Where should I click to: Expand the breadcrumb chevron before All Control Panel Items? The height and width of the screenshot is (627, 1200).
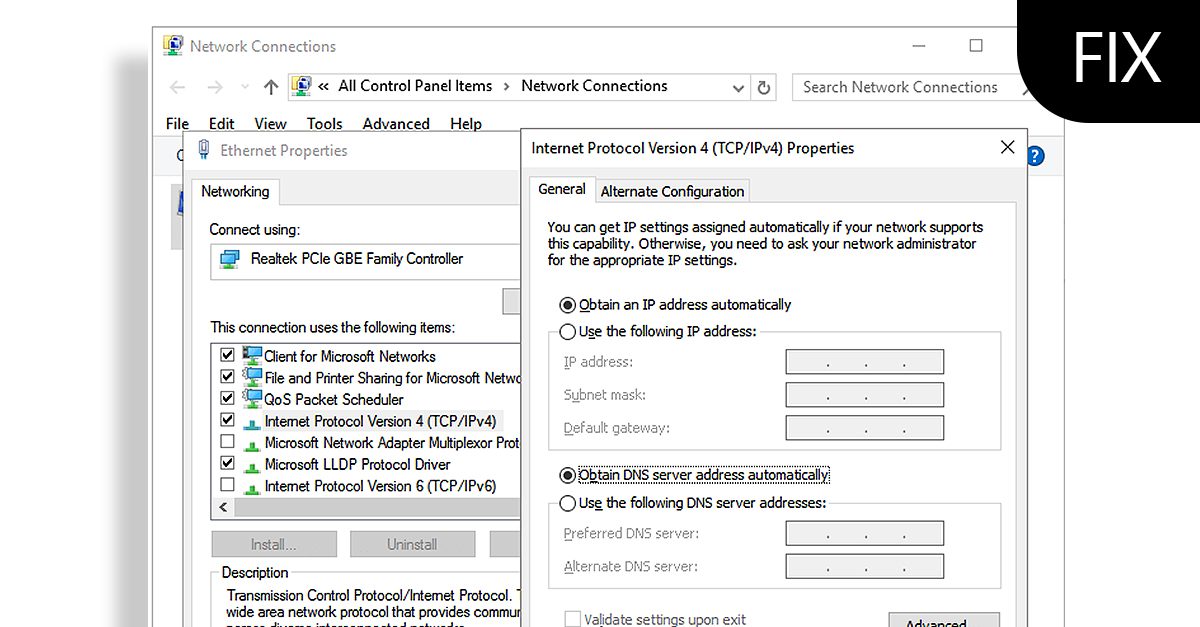coord(323,86)
